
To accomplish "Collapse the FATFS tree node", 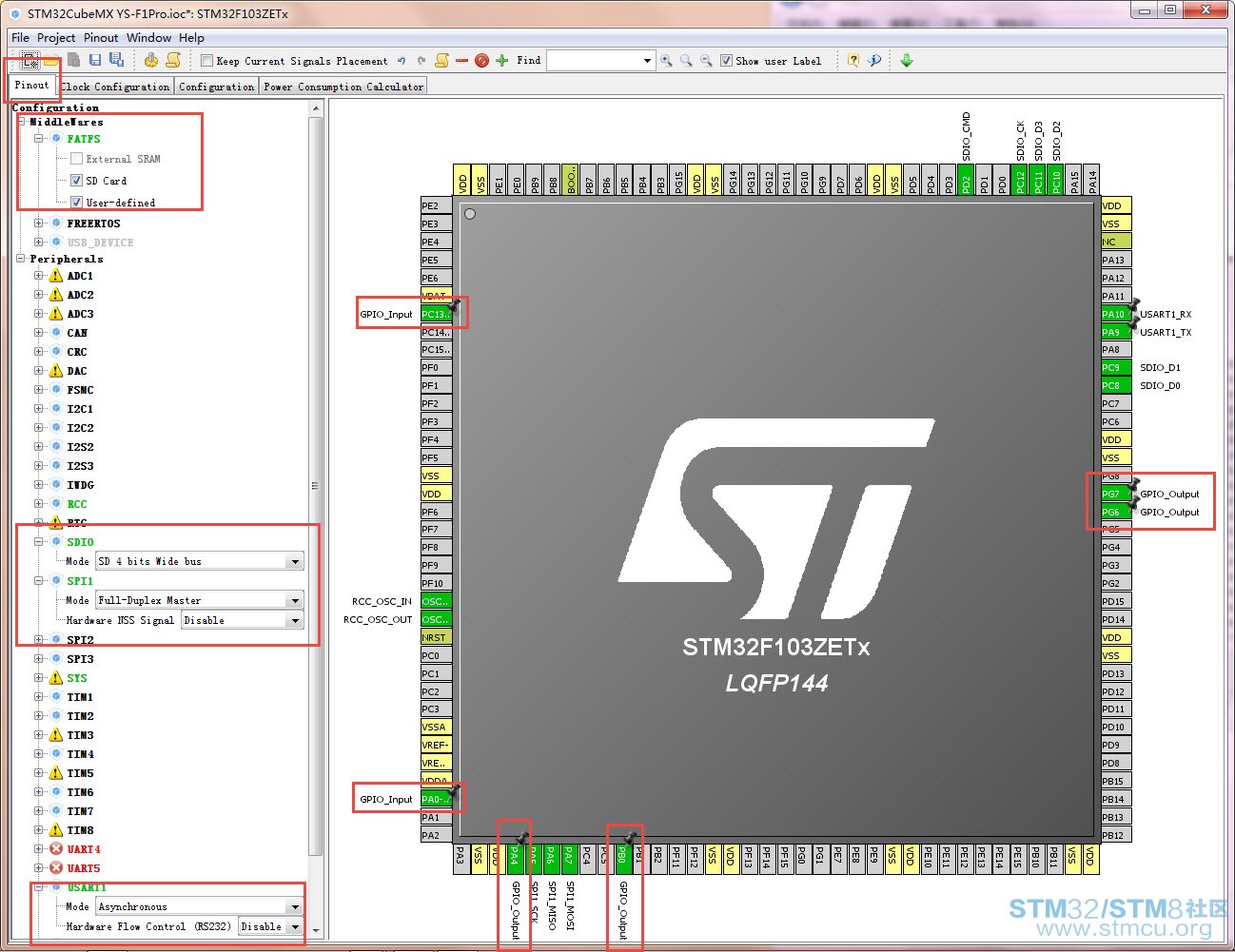I will (39, 139).
